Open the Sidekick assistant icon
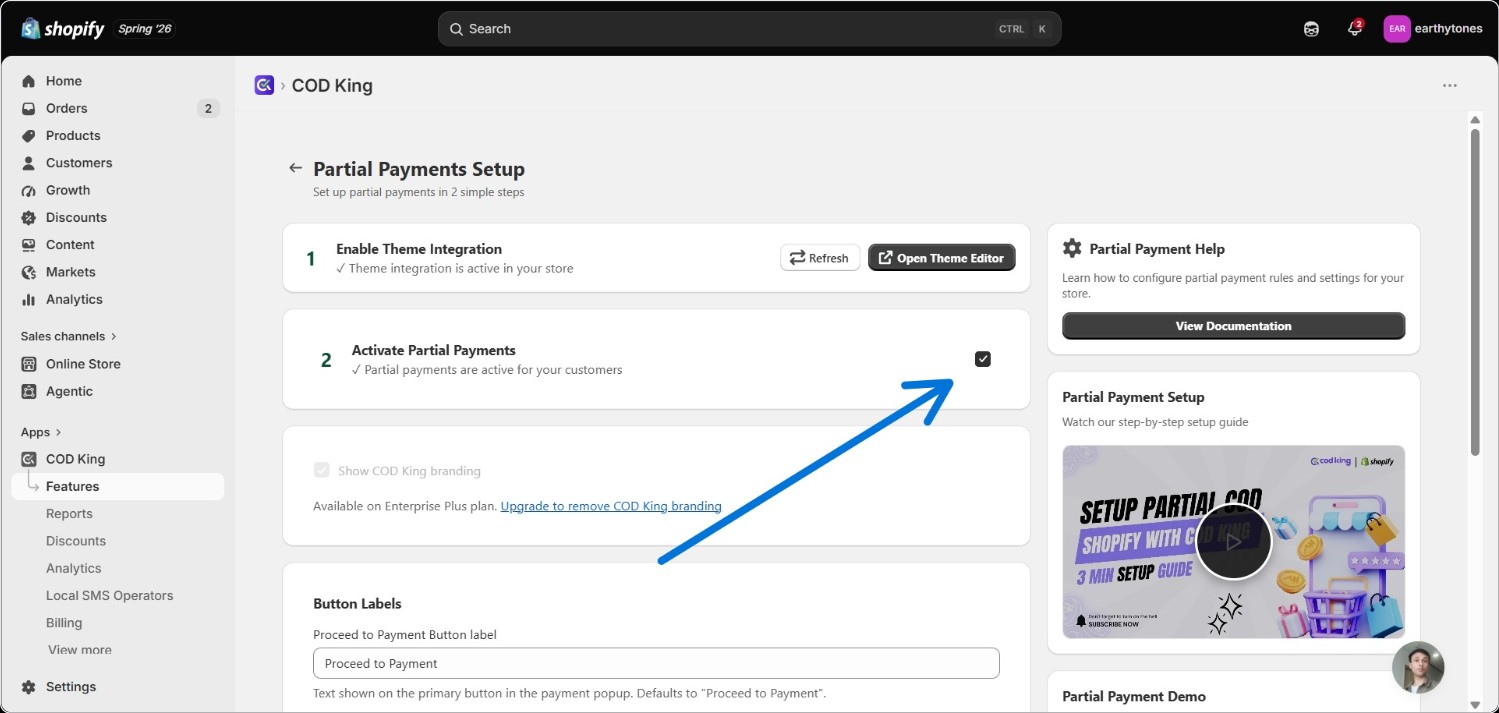This screenshot has height=713, width=1499. [x=1311, y=29]
